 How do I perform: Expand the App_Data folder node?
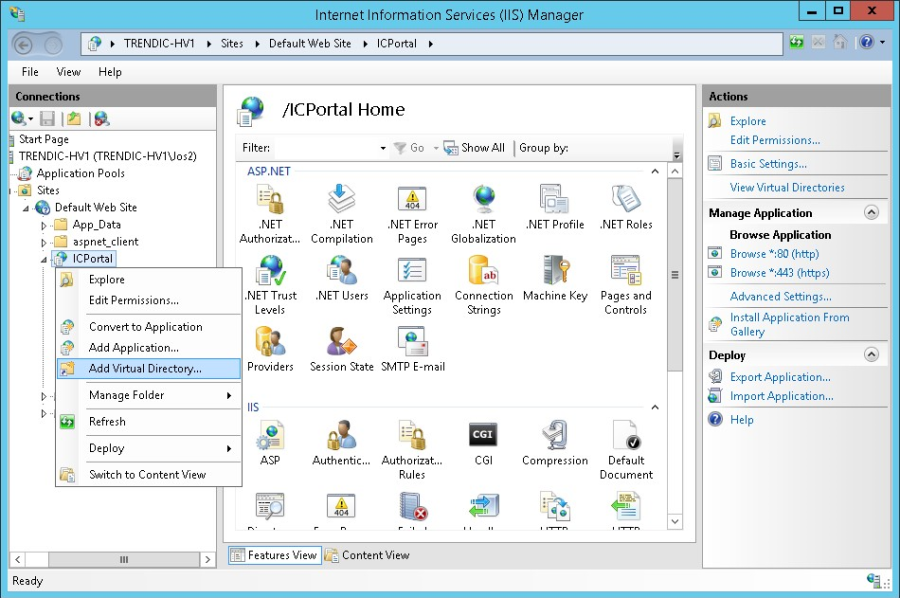click(44, 226)
